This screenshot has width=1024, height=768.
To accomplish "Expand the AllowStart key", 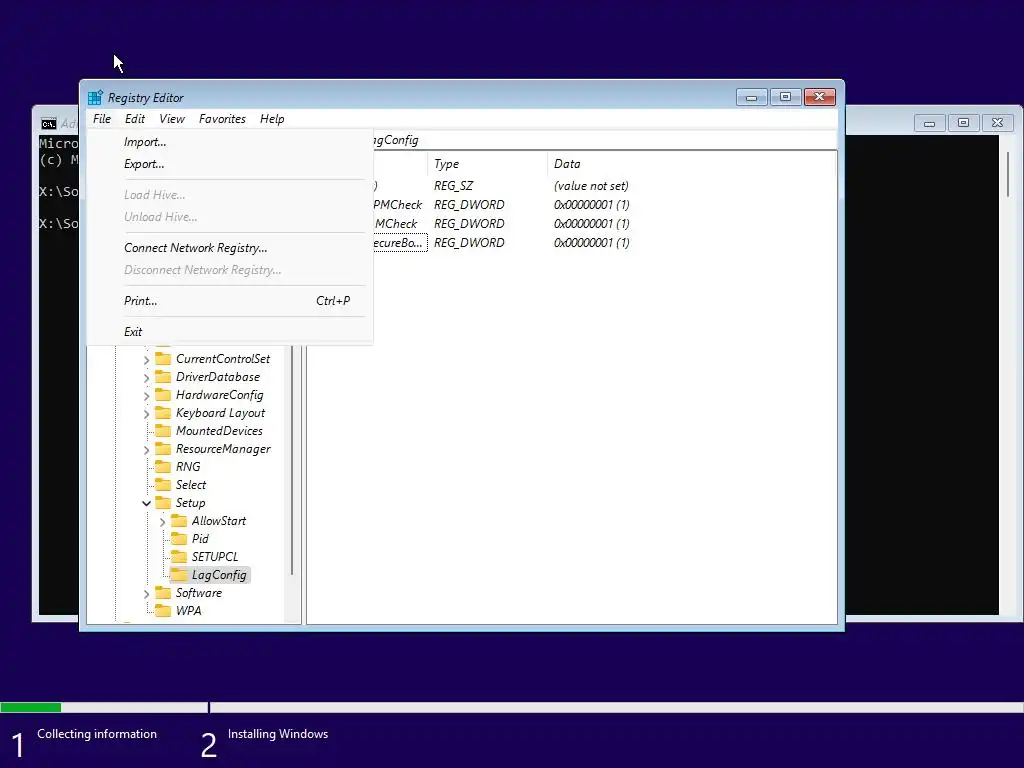I will [162, 521].
